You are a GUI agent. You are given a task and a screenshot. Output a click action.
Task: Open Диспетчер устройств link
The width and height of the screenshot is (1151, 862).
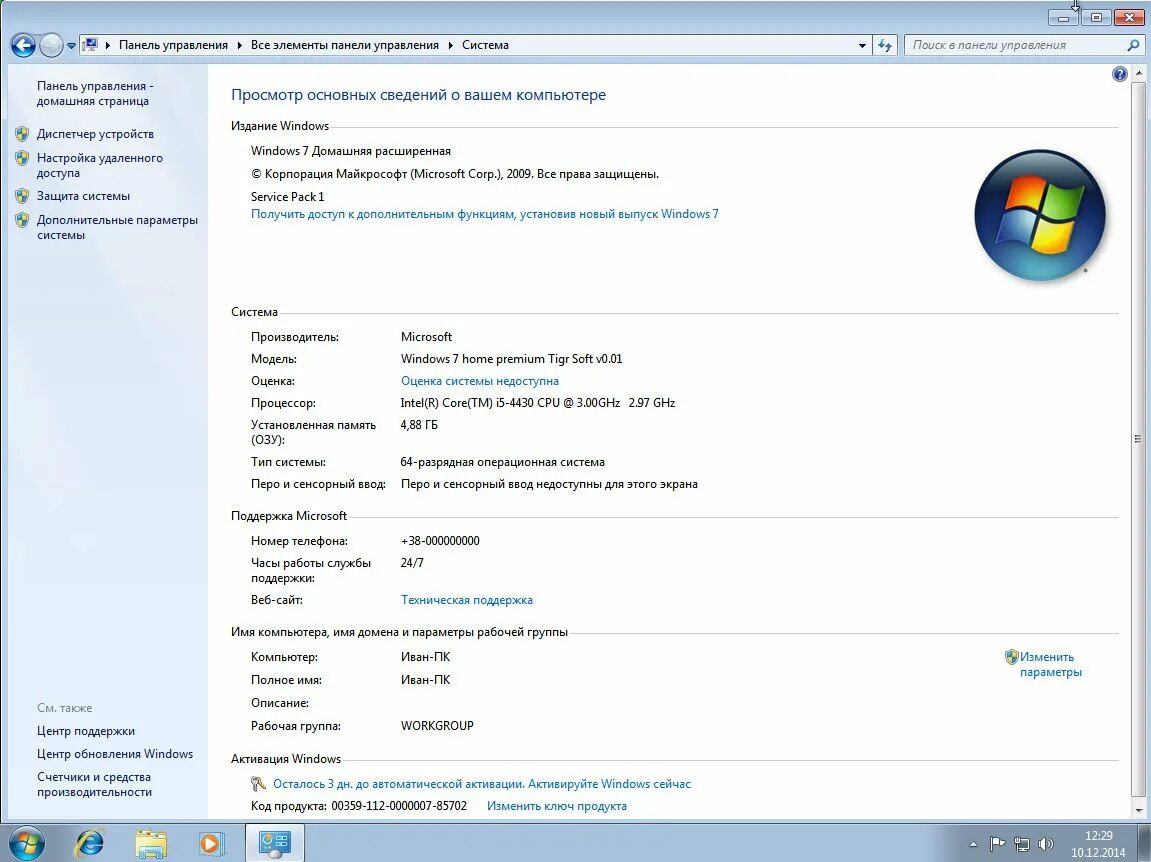point(95,134)
